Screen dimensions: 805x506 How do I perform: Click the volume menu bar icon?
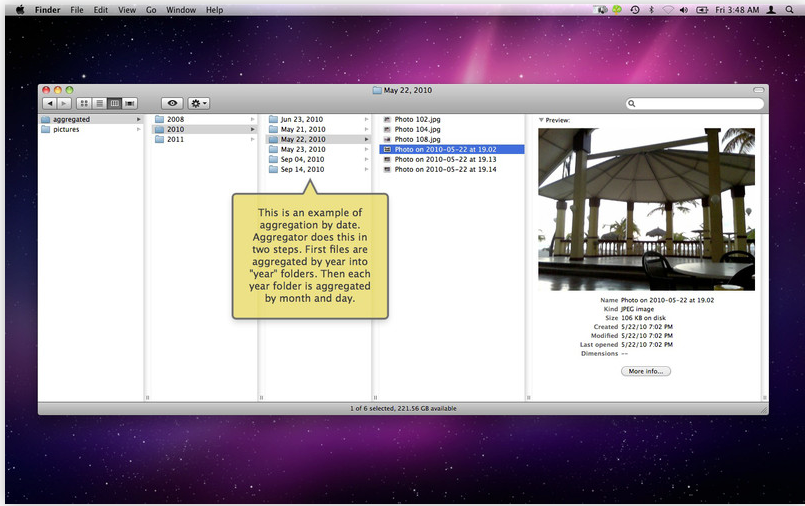click(684, 10)
